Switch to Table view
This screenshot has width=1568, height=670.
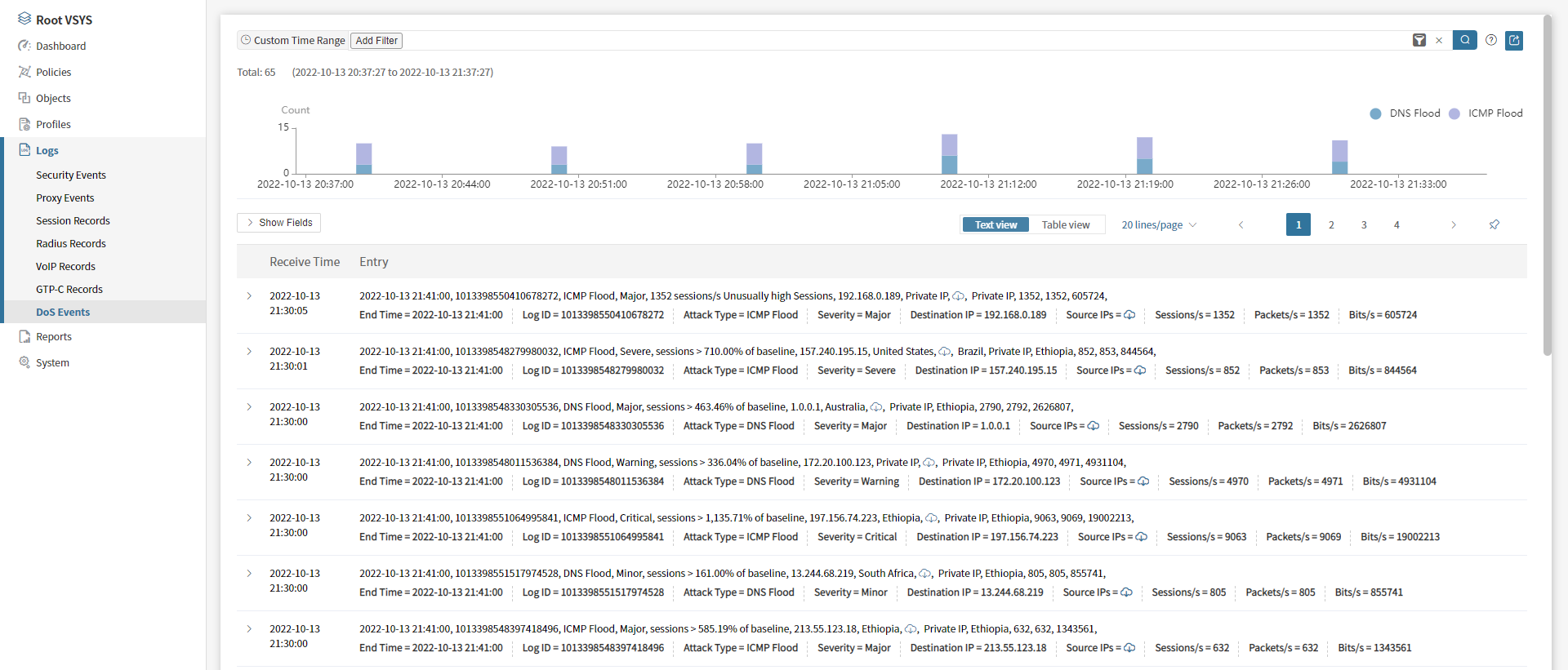coord(1065,225)
